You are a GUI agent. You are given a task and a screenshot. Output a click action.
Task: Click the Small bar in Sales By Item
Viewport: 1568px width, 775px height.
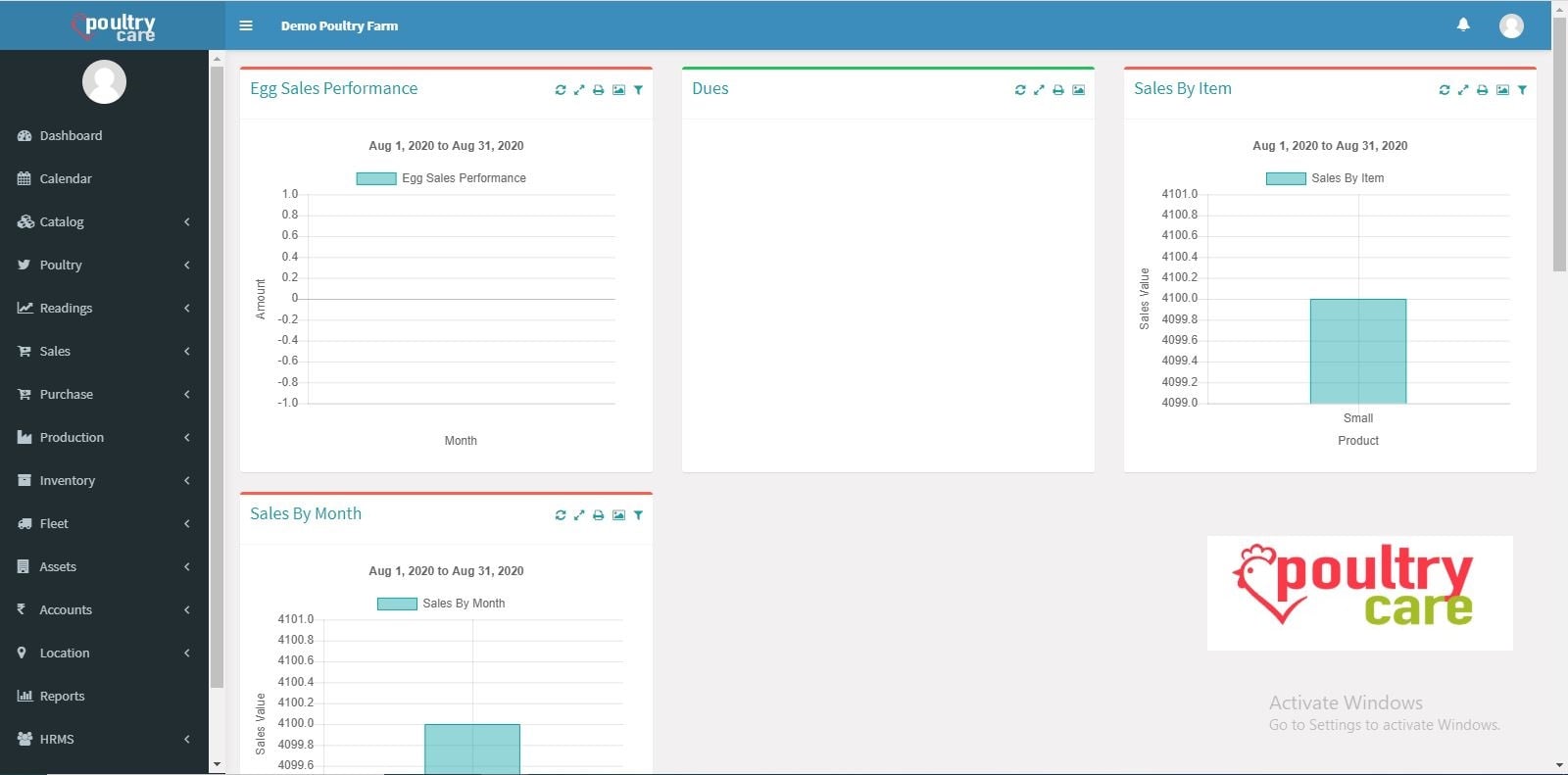tap(1357, 351)
